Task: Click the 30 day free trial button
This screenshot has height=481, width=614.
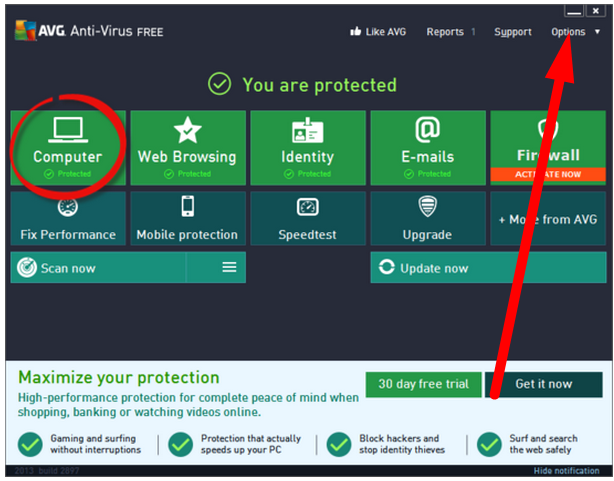Action: click(424, 384)
